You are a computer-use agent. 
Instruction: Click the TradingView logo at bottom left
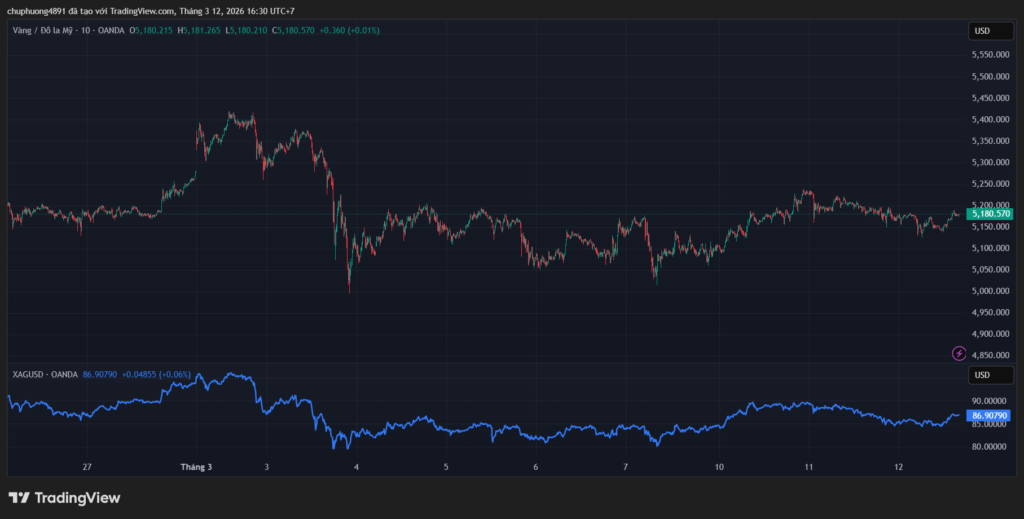pyautogui.click(x=64, y=497)
